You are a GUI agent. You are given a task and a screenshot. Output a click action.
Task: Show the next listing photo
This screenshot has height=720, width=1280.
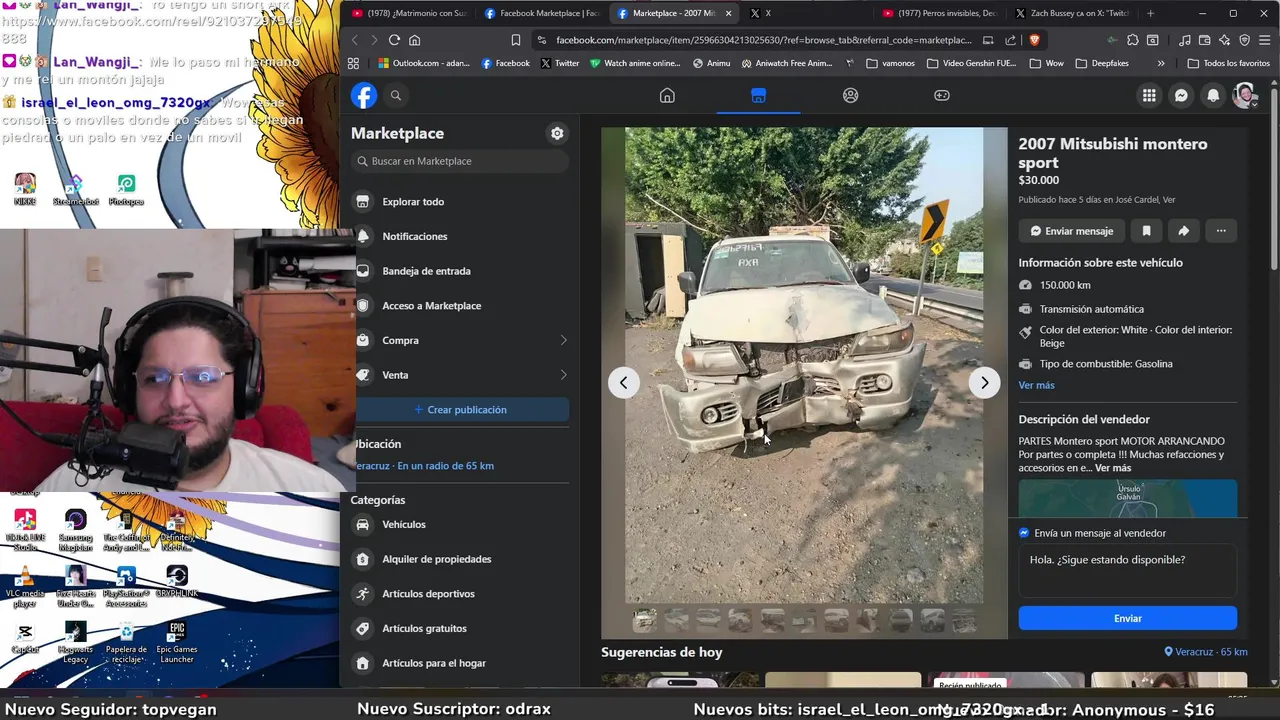click(985, 382)
